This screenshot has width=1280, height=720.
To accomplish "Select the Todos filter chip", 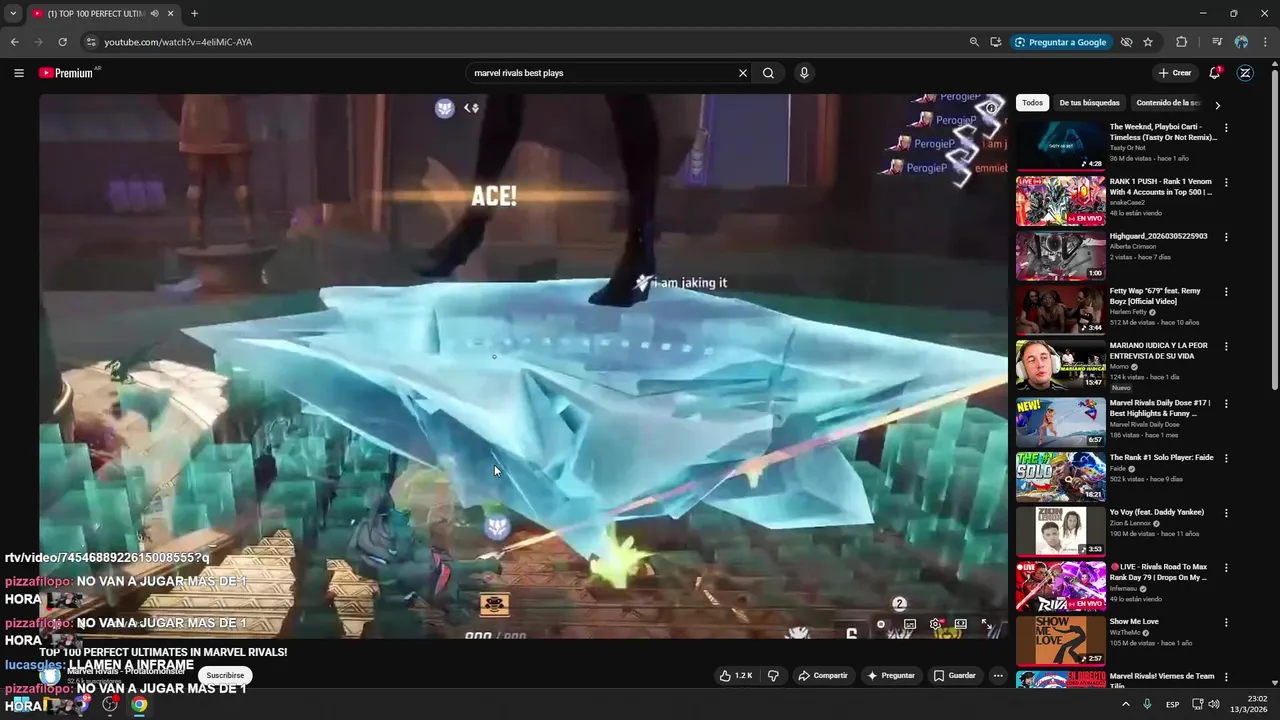I will coord(1032,103).
